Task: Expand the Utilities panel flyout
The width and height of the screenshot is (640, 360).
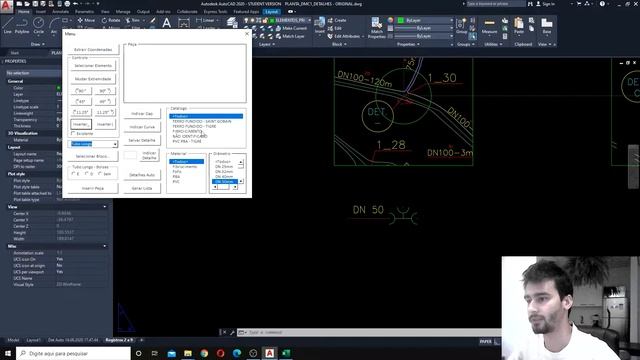Action: click(492, 44)
